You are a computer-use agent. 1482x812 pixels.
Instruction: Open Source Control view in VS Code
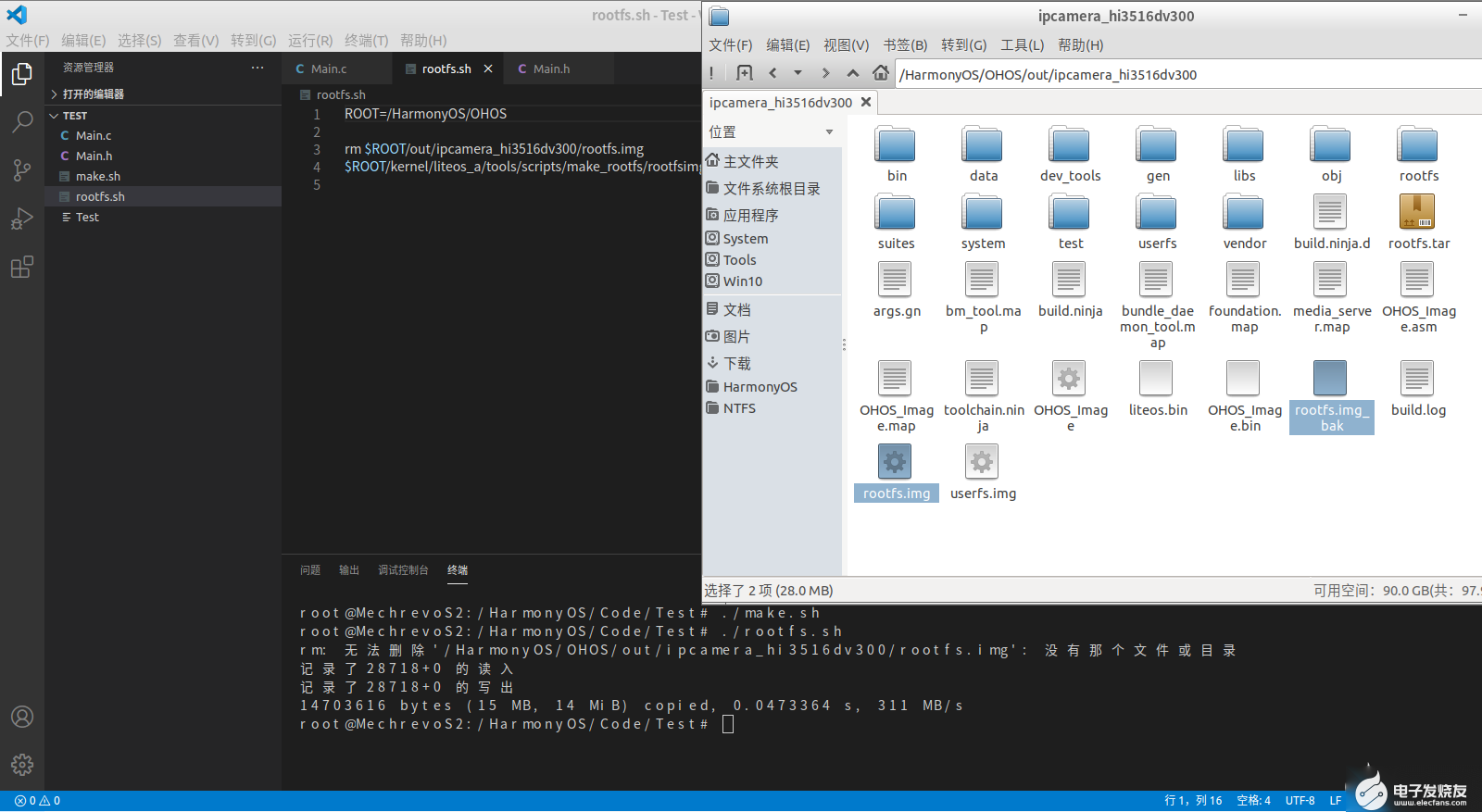click(x=22, y=169)
